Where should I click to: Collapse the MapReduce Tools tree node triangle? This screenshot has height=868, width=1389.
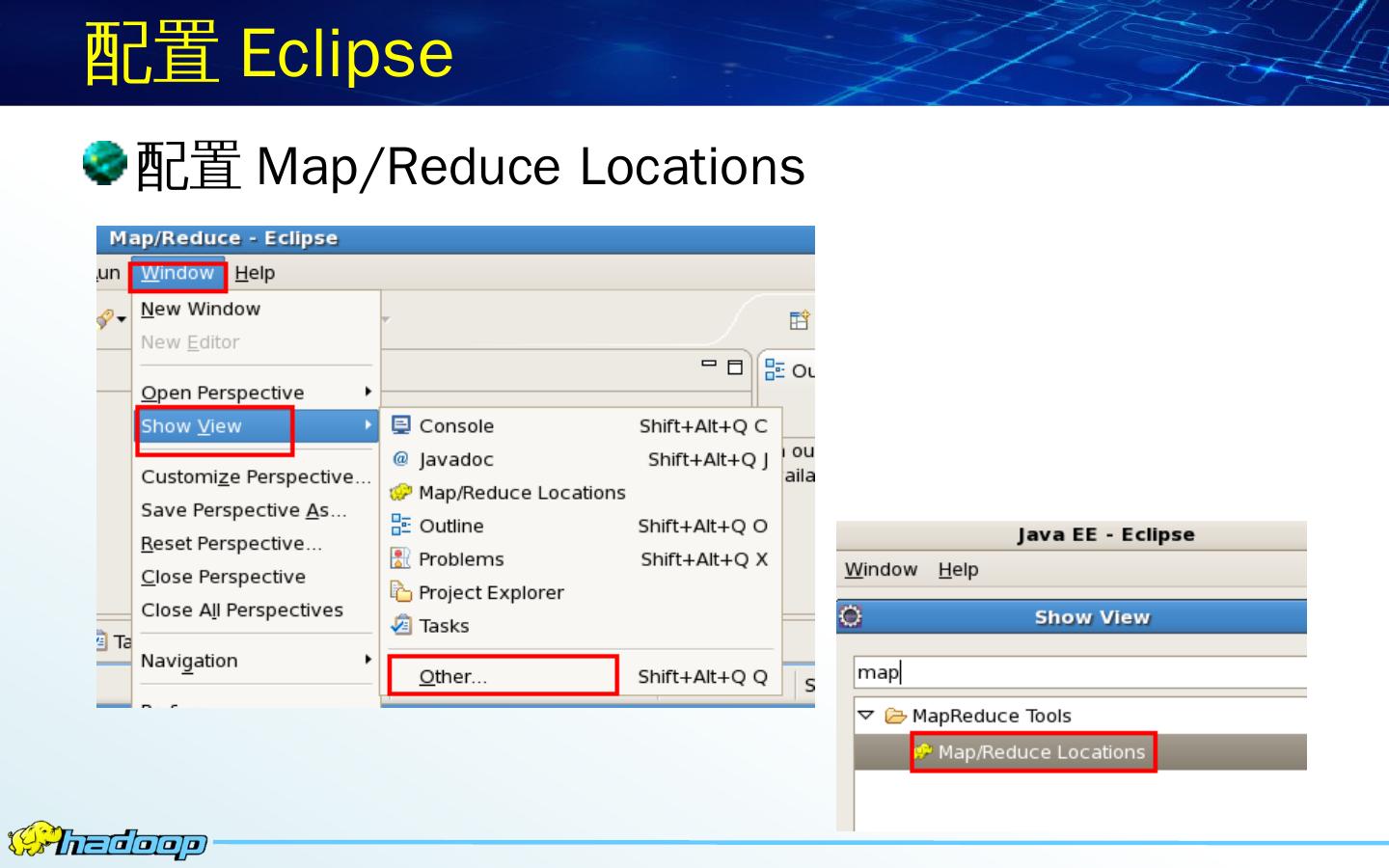865,715
